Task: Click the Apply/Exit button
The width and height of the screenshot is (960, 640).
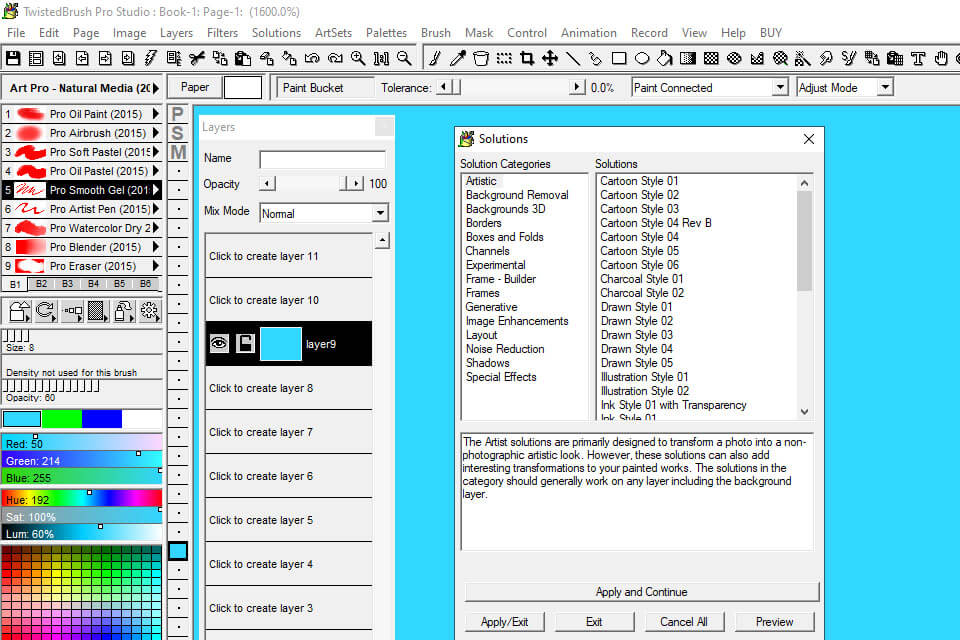Action: point(504,622)
